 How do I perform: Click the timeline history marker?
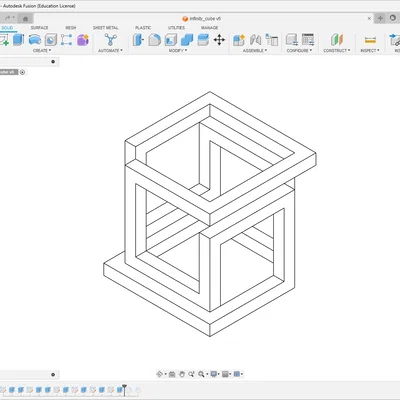click(124, 389)
